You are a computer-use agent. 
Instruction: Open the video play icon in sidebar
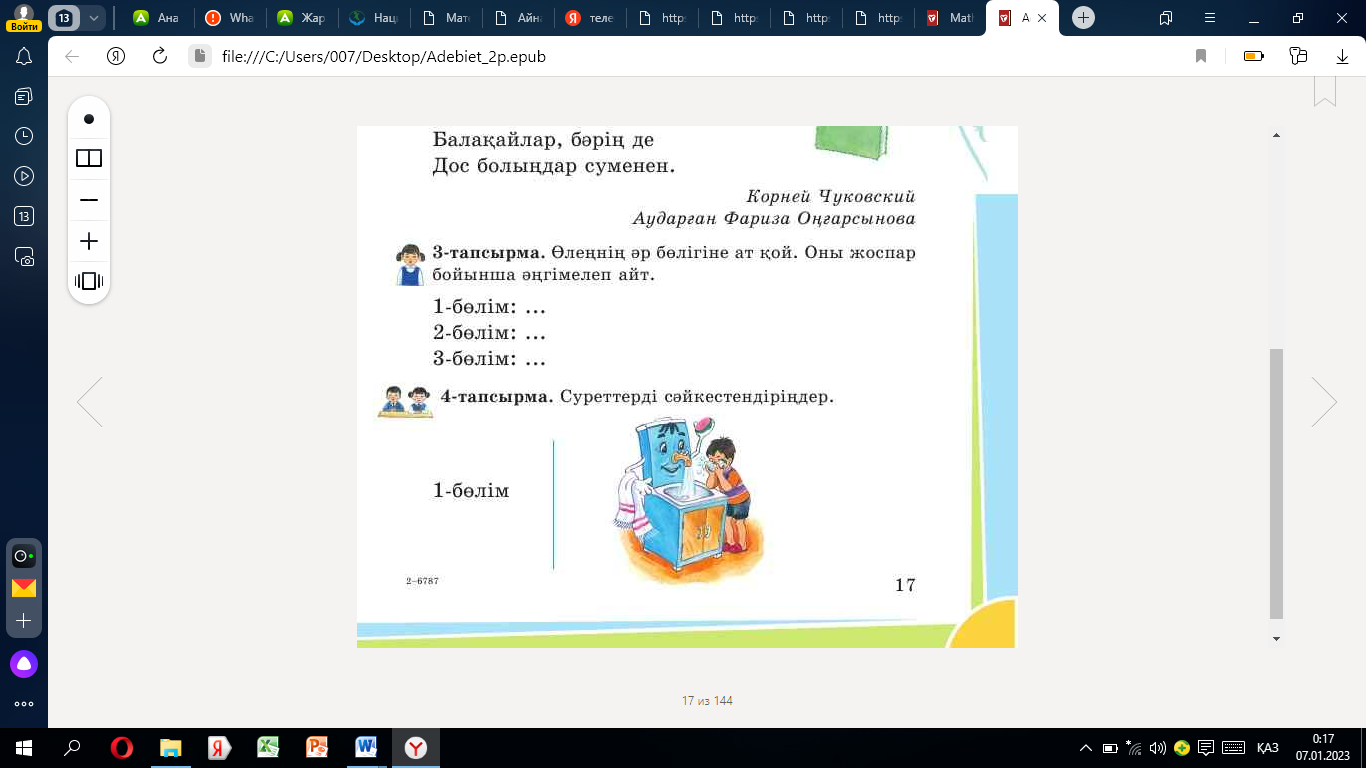point(24,176)
